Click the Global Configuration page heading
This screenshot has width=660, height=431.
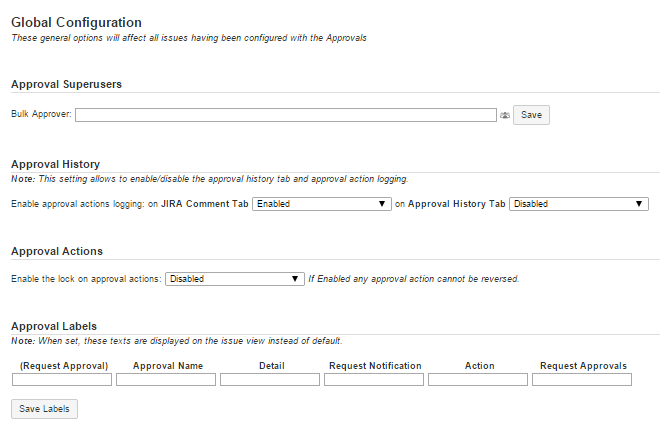(x=76, y=22)
